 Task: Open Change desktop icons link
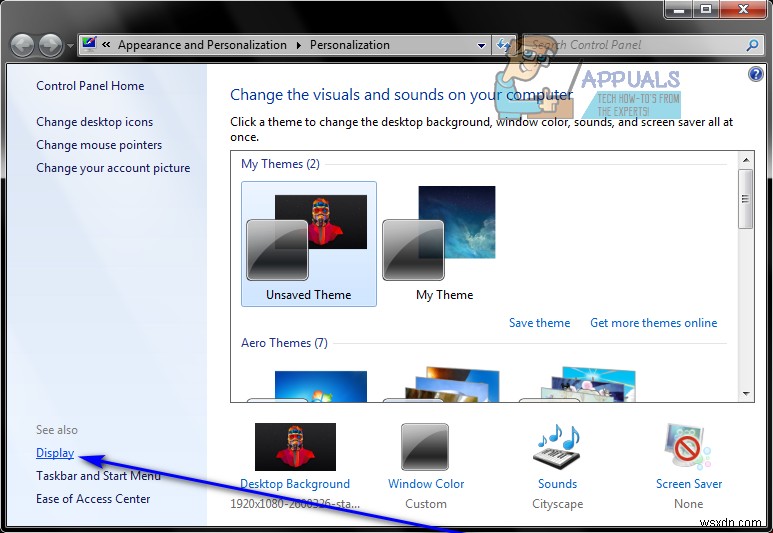pos(95,122)
